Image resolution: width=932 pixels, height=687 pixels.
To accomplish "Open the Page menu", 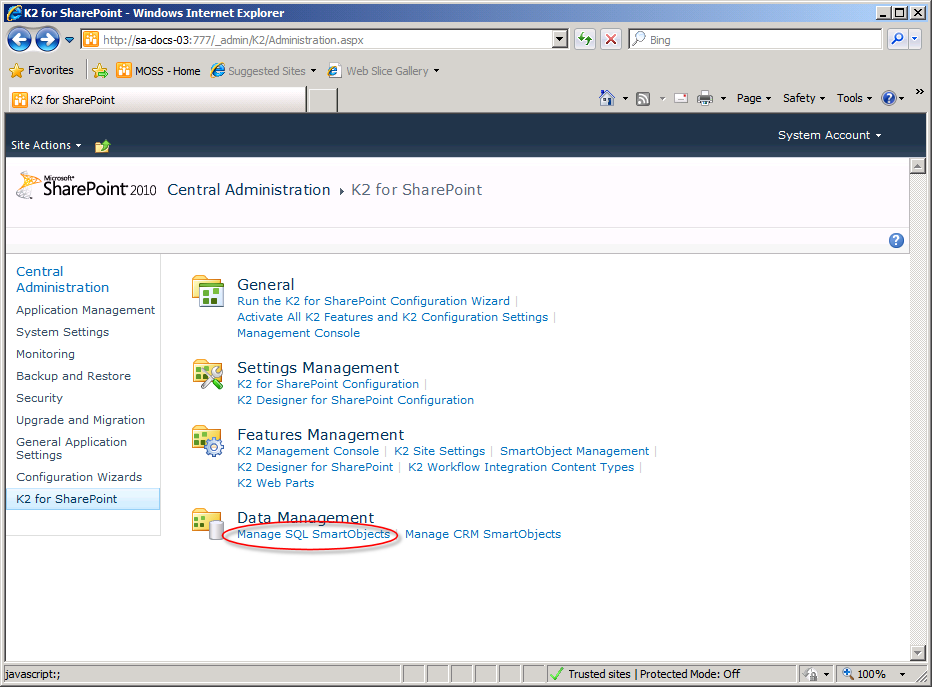I will pos(754,98).
